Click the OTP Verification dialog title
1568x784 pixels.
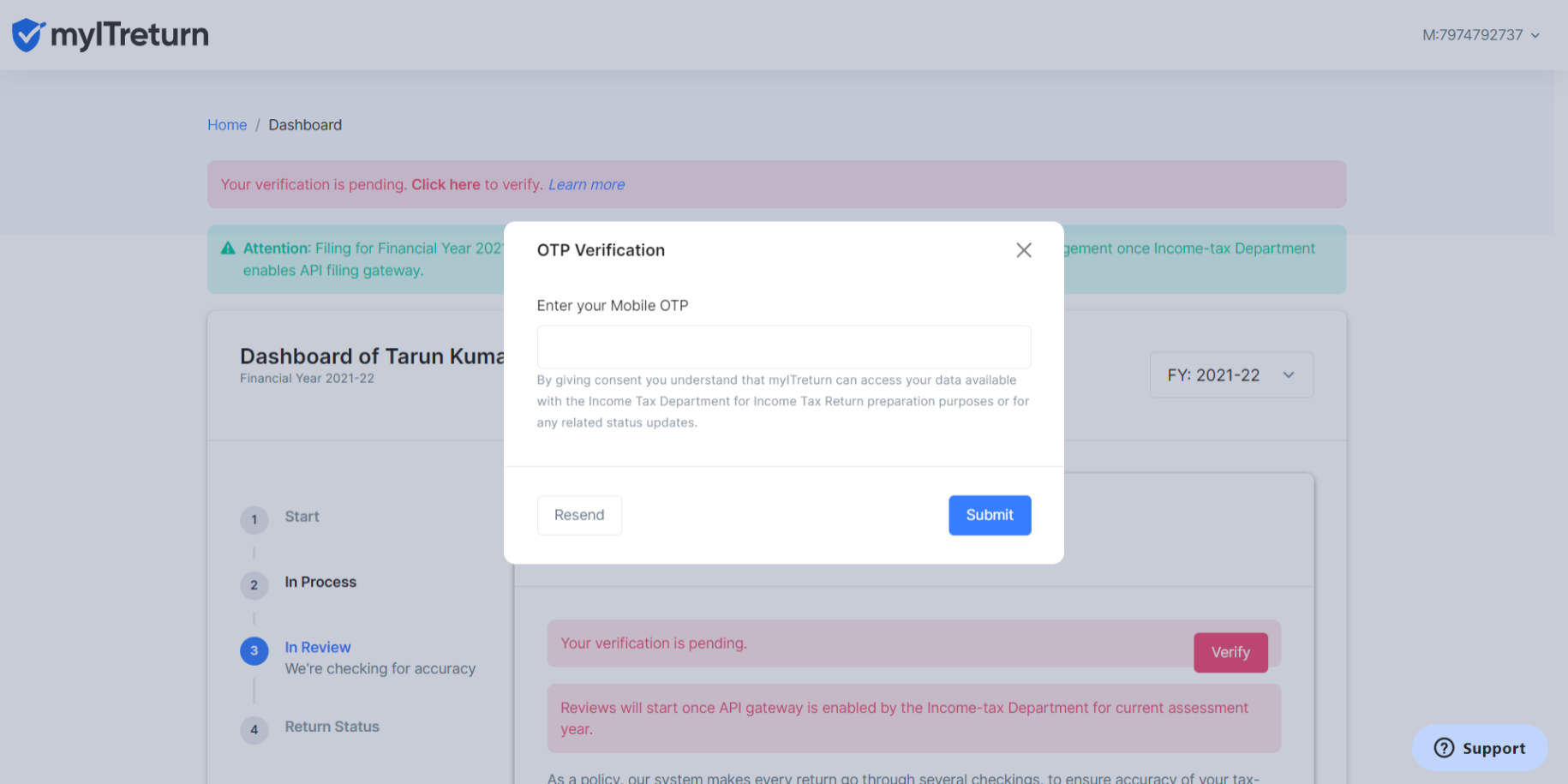[601, 250]
